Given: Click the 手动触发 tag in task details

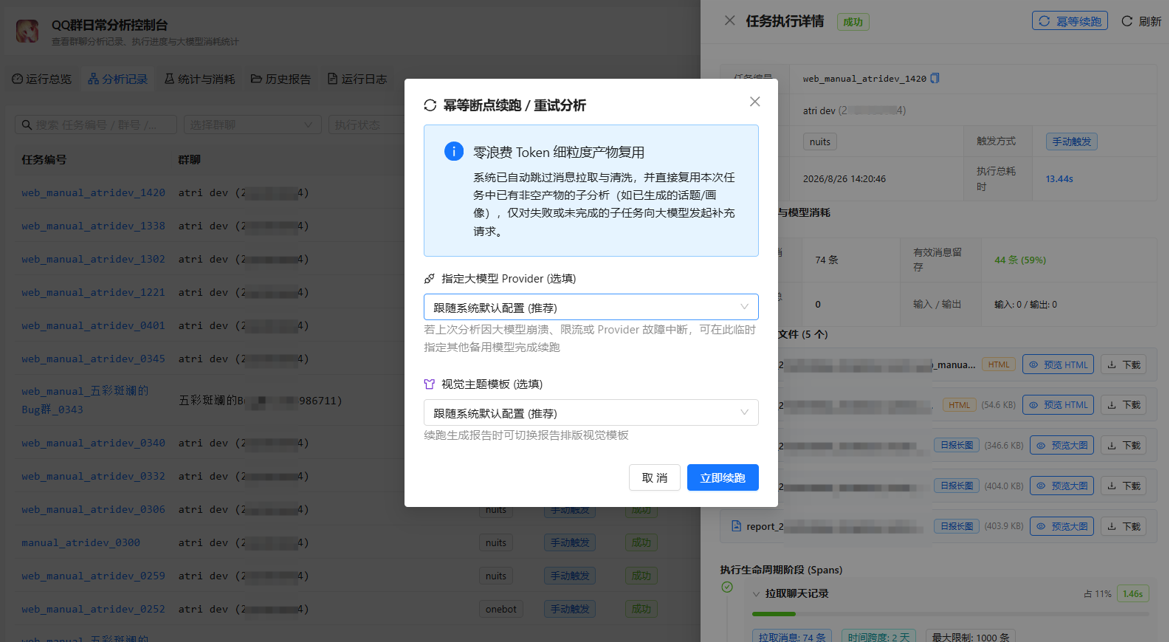Looking at the screenshot, I should coord(1071,142).
